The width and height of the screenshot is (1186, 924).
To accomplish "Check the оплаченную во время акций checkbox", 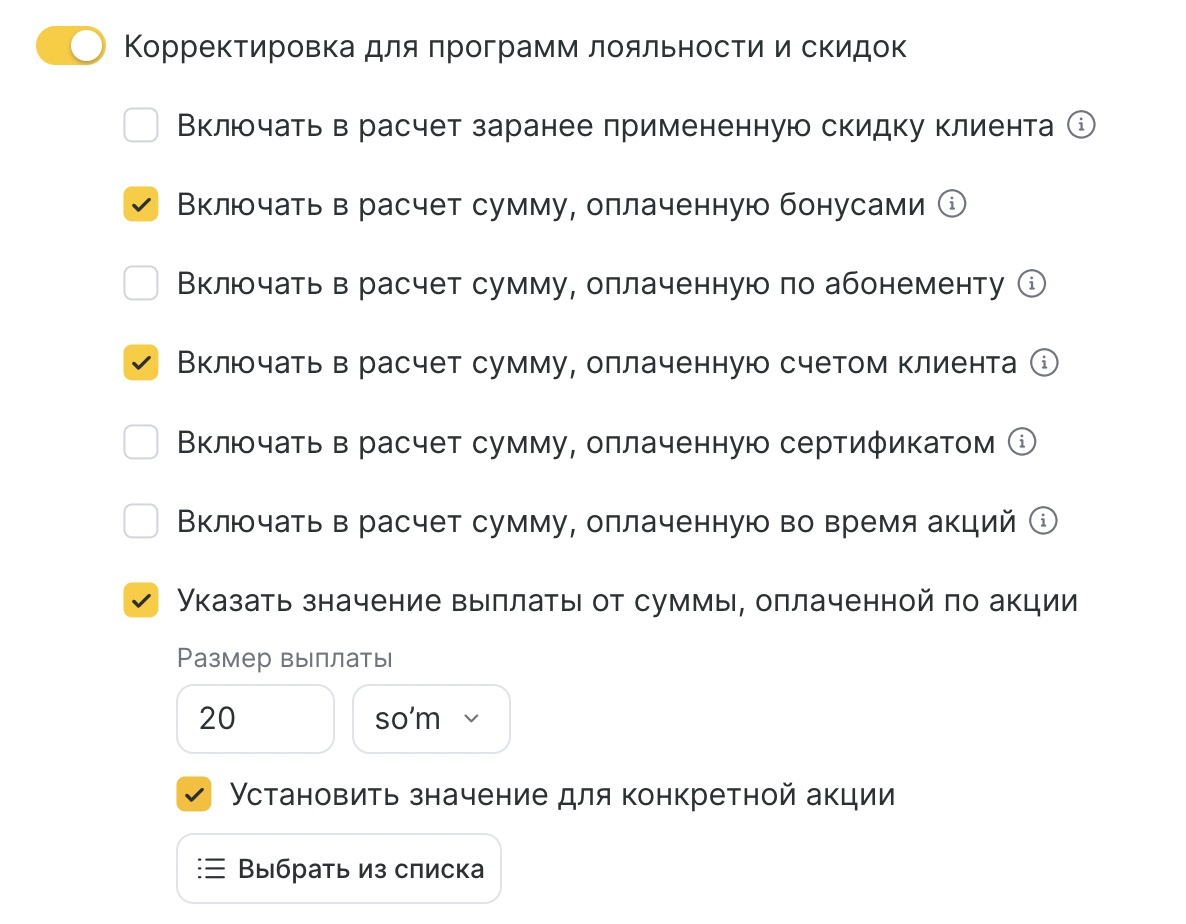I will pyautogui.click(x=141, y=521).
